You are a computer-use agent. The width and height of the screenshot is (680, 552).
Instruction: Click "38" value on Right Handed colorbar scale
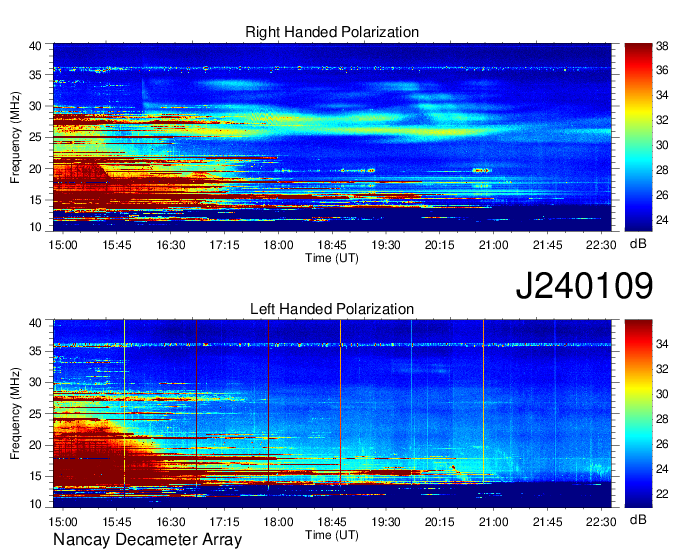[662, 46]
